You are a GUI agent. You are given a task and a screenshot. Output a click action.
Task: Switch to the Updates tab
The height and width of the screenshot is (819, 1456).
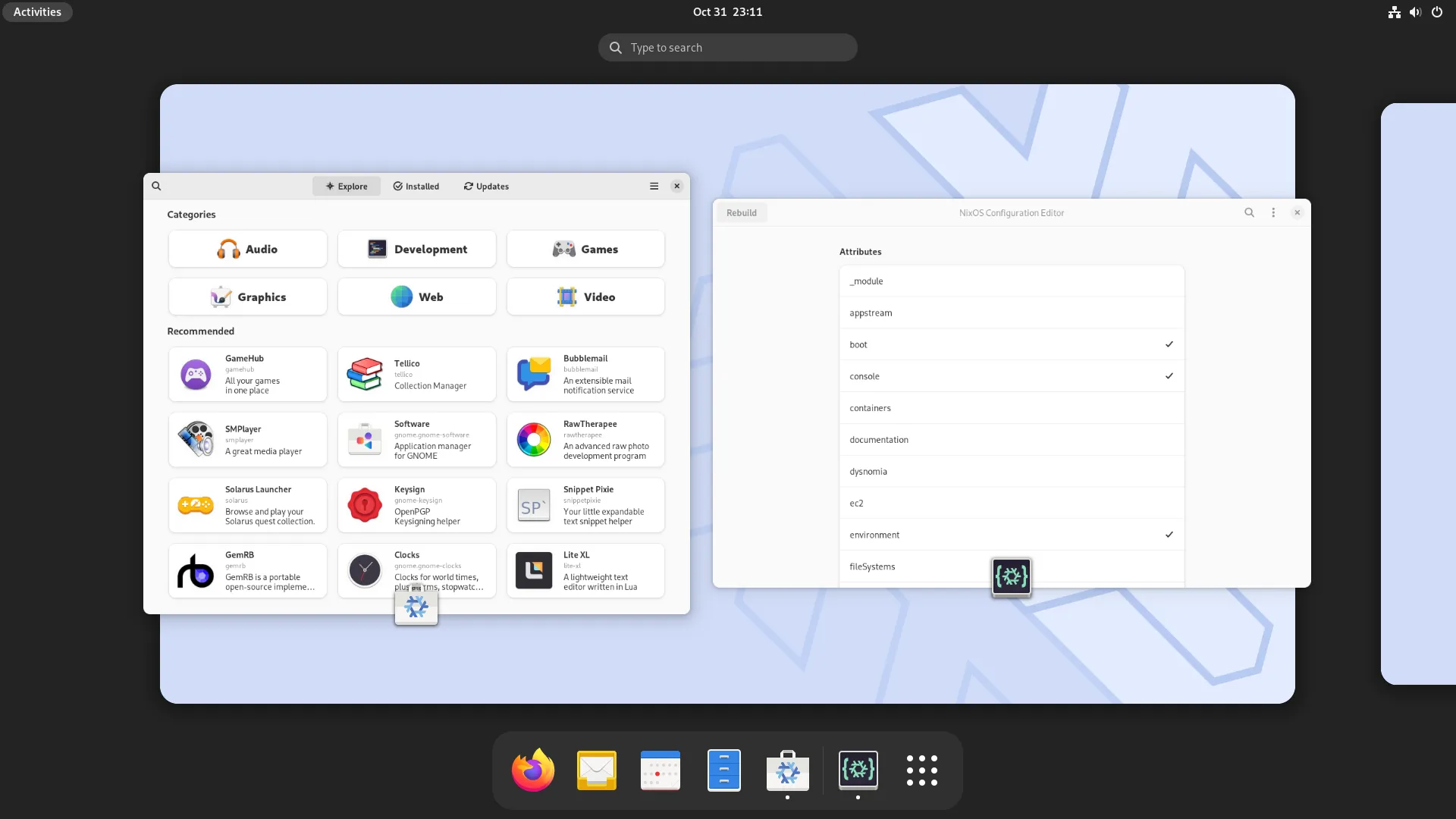point(485,186)
